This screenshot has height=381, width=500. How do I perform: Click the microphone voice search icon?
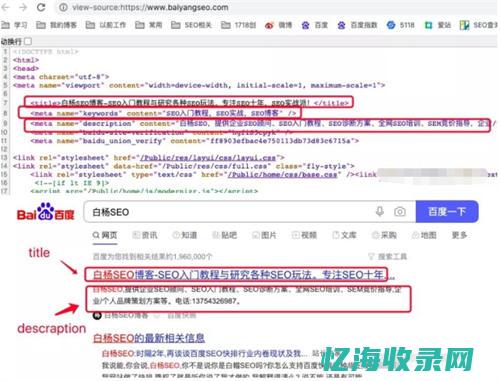(380, 212)
